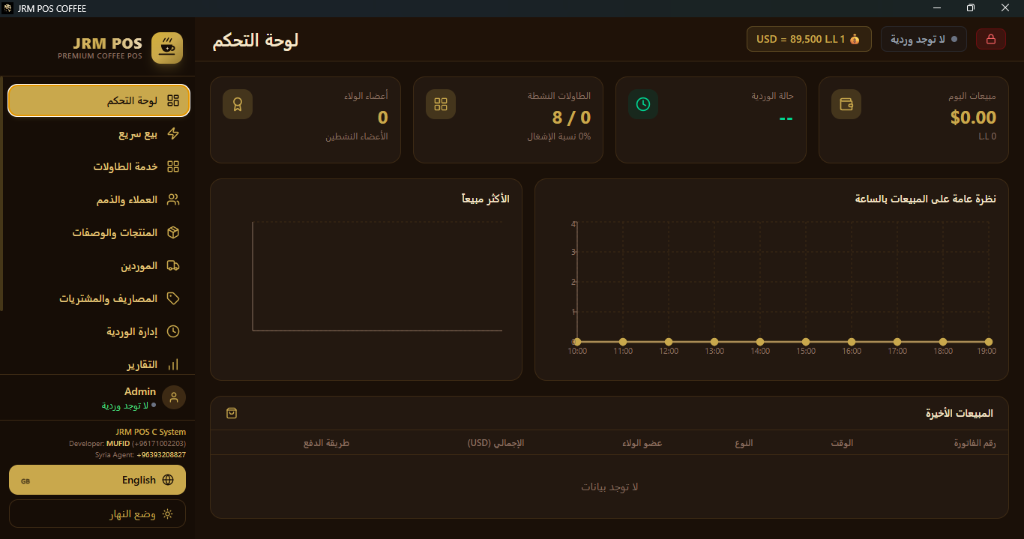This screenshot has width=1024, height=539.
Task: Click the reports bar chart icon
Action: [173, 365]
